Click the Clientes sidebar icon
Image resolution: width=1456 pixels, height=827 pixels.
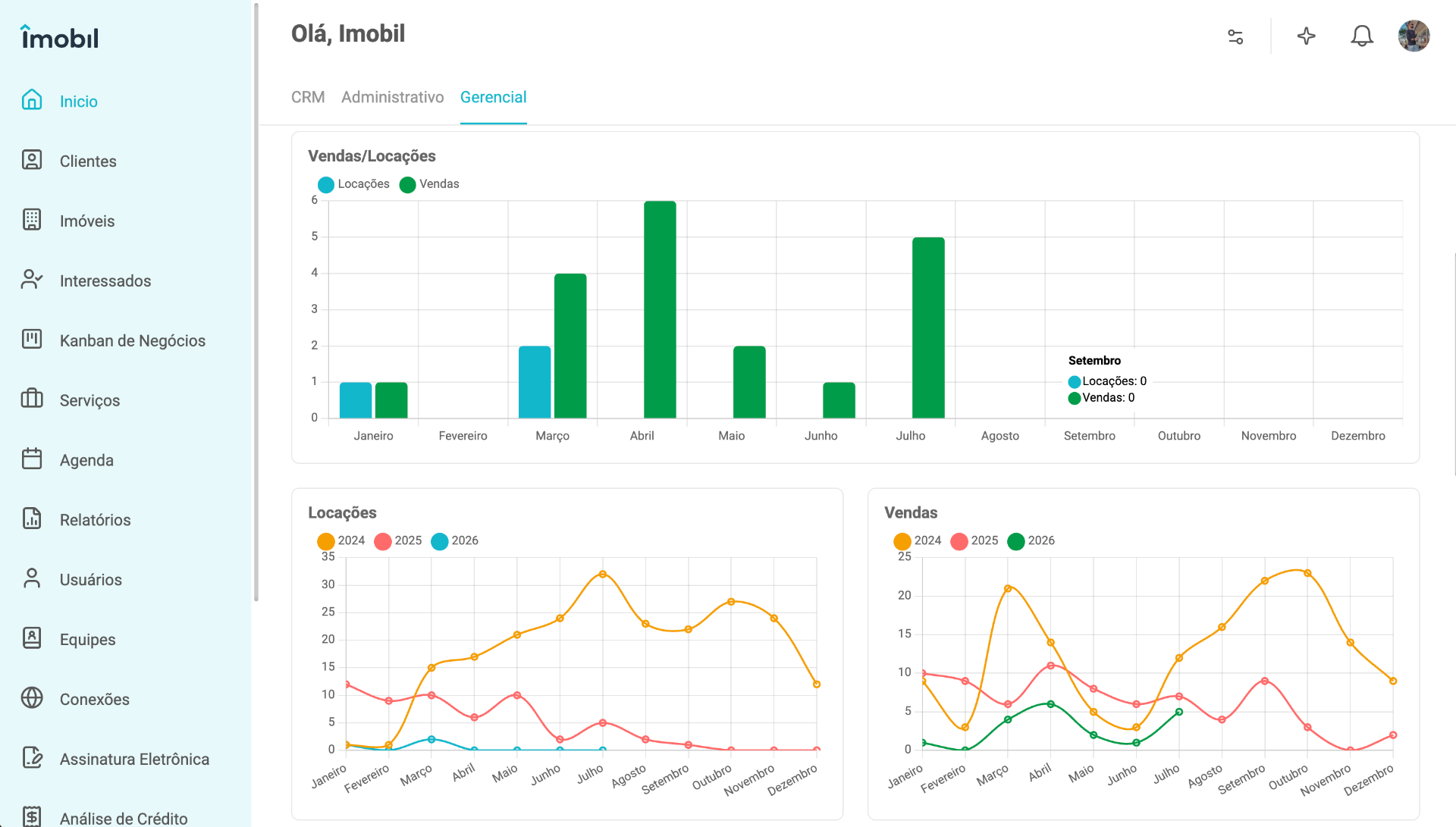pos(32,160)
